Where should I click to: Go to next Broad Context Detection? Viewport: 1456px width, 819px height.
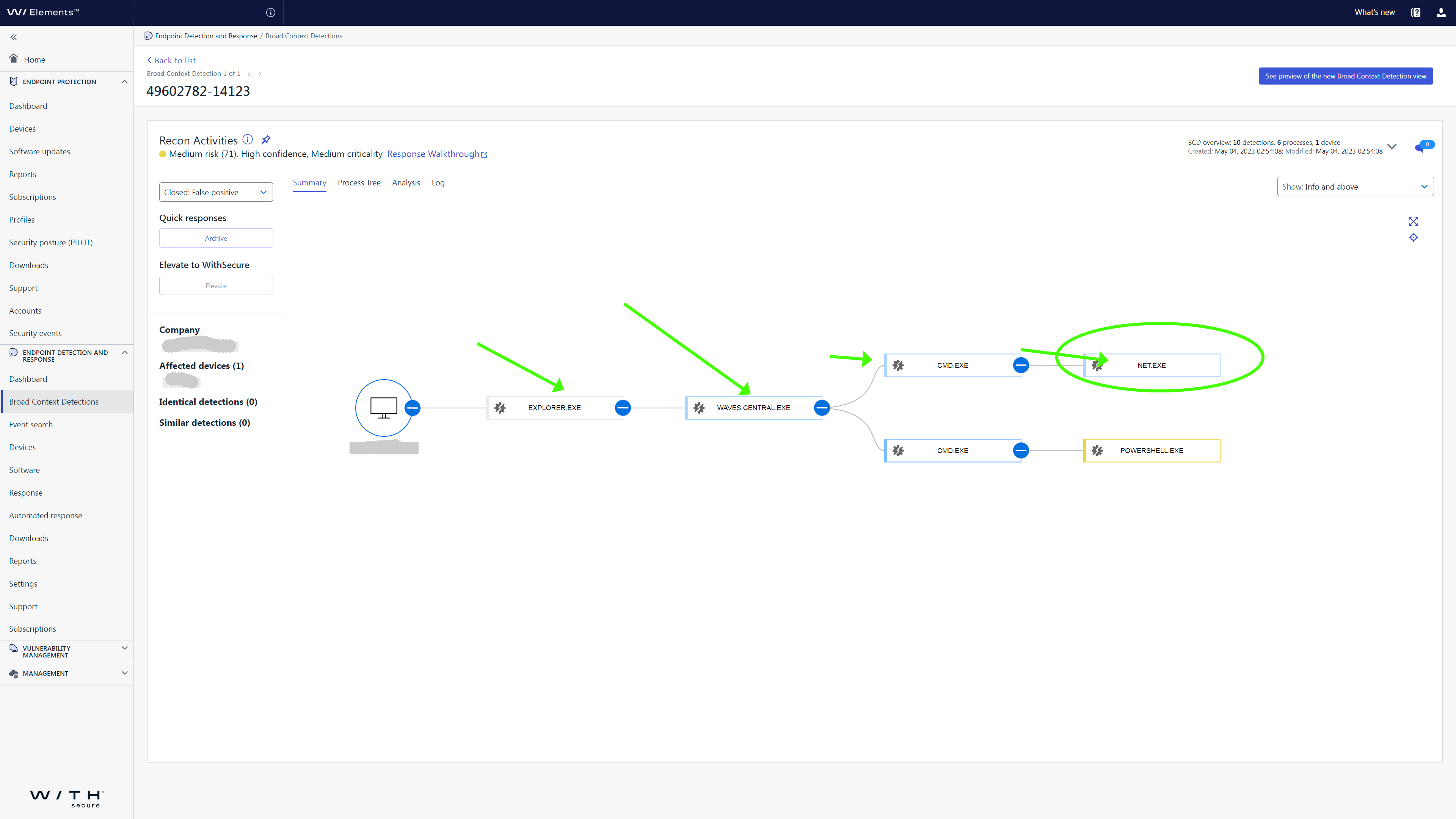[260, 74]
